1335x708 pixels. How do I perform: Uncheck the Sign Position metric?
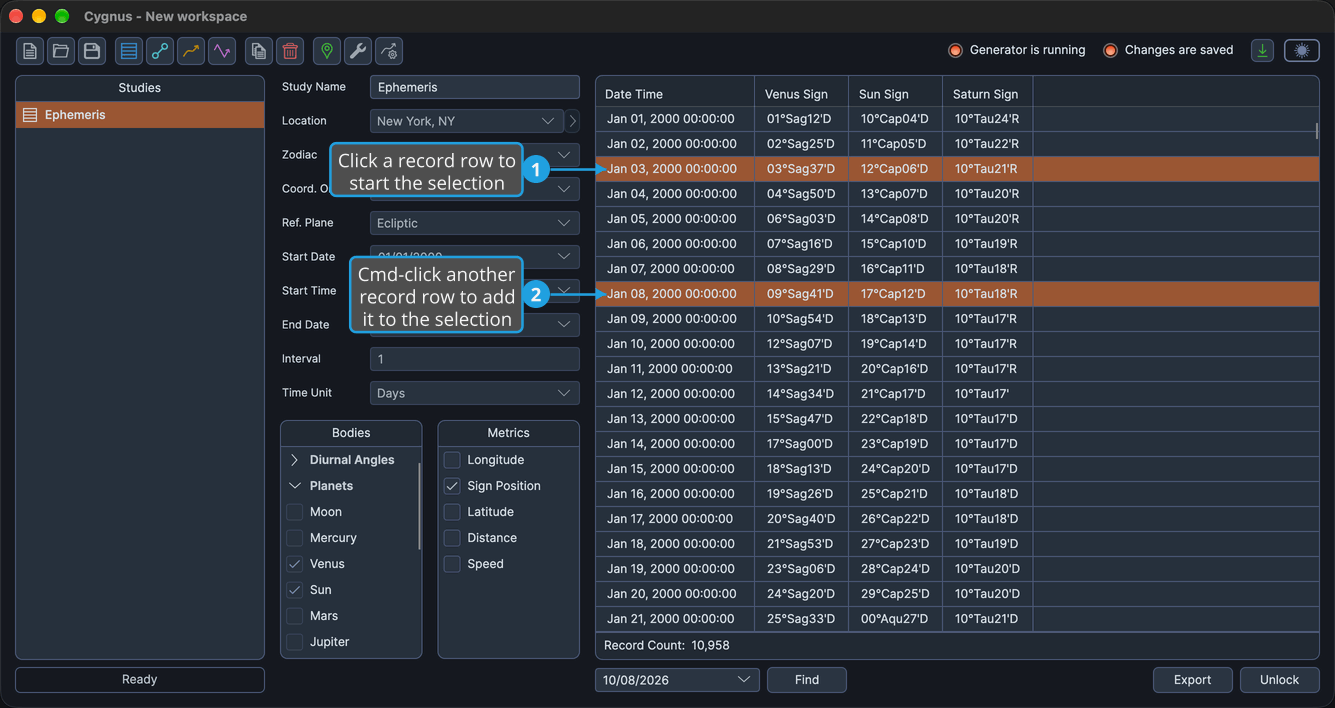click(x=452, y=486)
